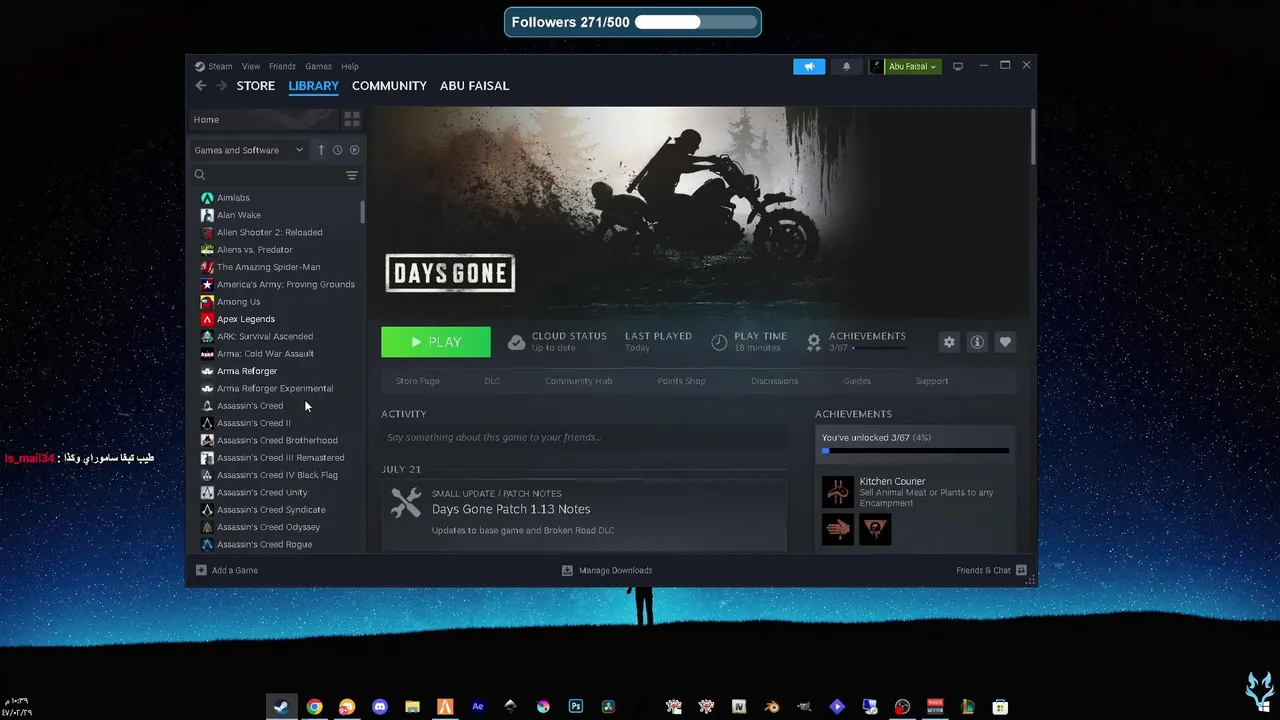Click the Play Time clock icon
The height and width of the screenshot is (720, 1280).
719,342
